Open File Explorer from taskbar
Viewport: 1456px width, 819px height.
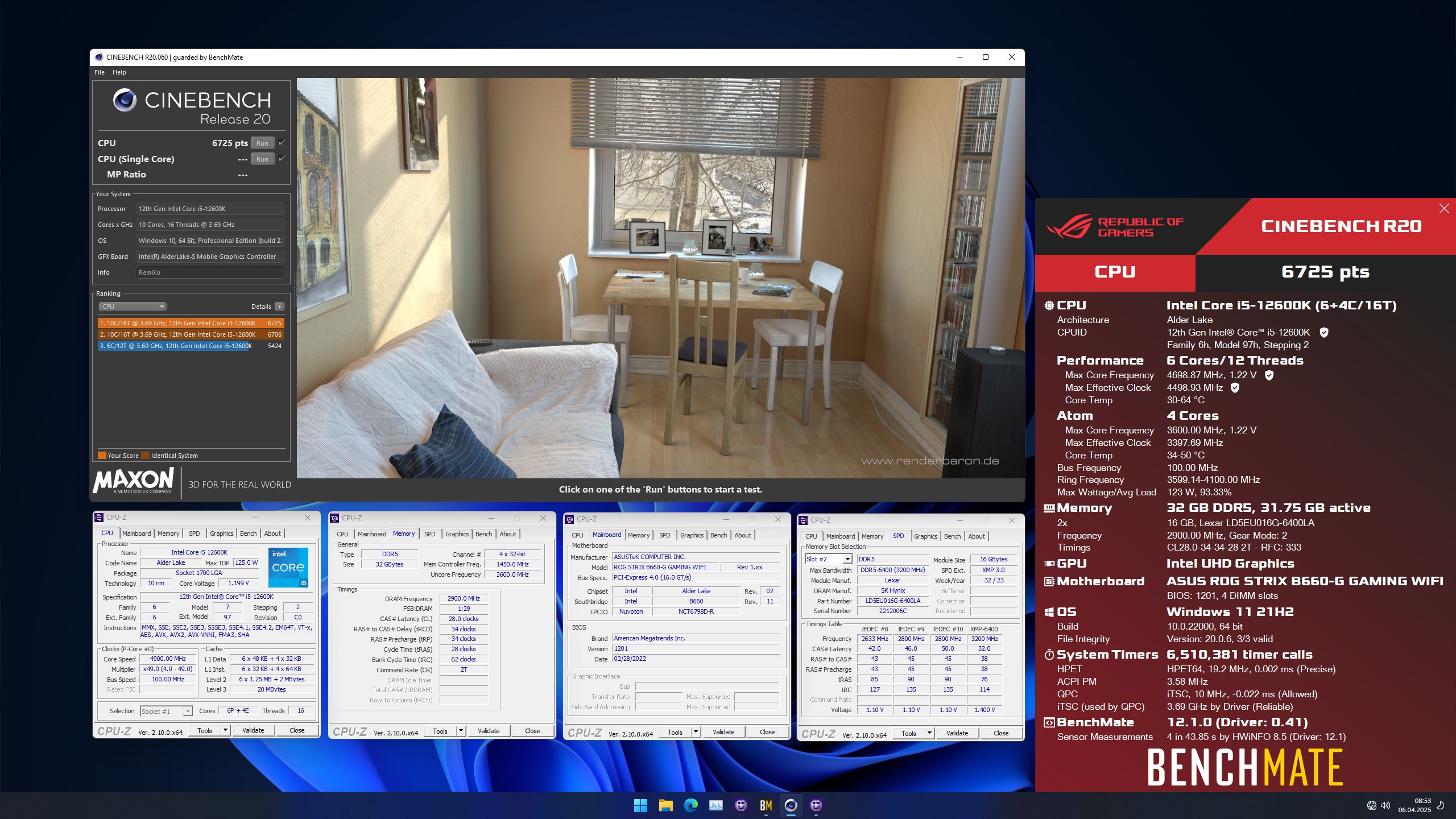[665, 805]
